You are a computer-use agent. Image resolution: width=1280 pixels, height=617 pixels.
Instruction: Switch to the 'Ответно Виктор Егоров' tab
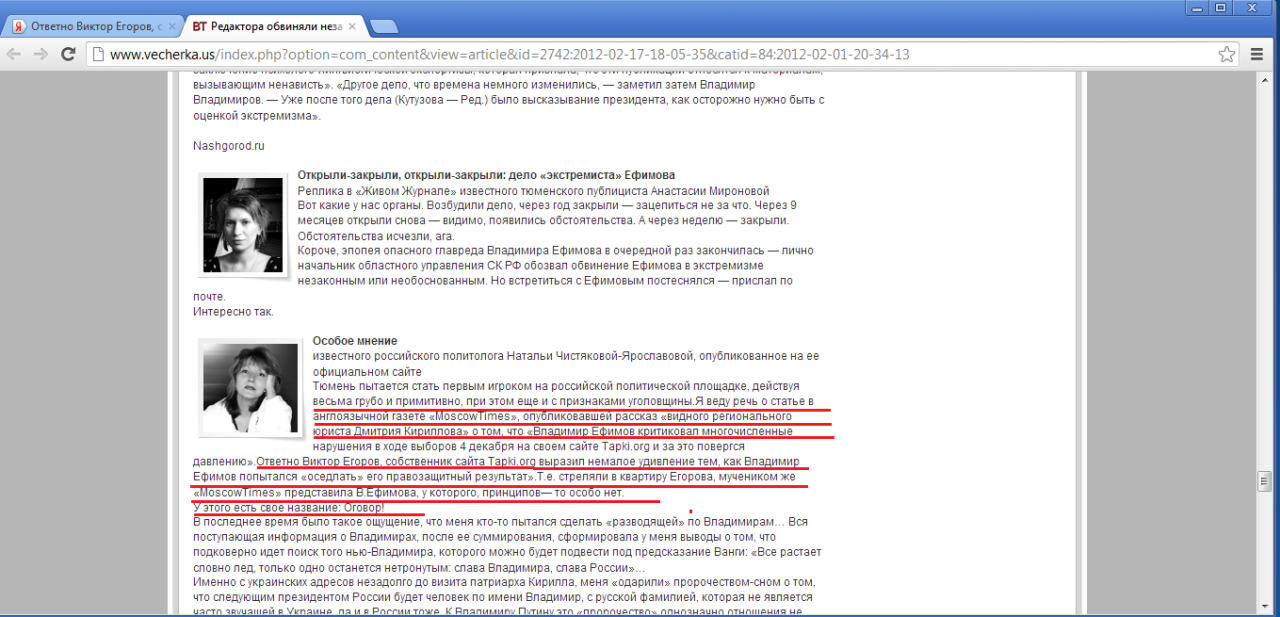93,26
